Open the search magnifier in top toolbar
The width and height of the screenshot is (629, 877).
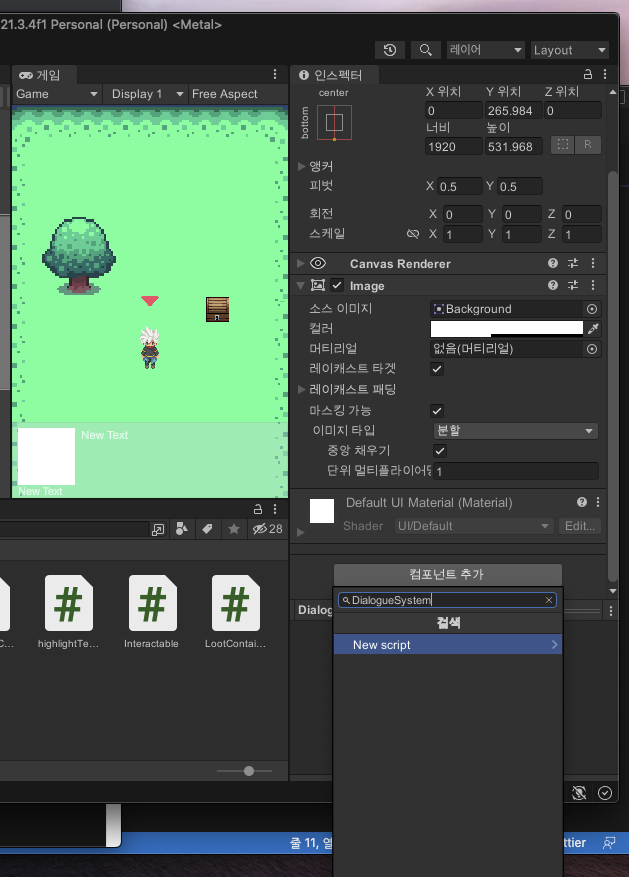(425, 50)
